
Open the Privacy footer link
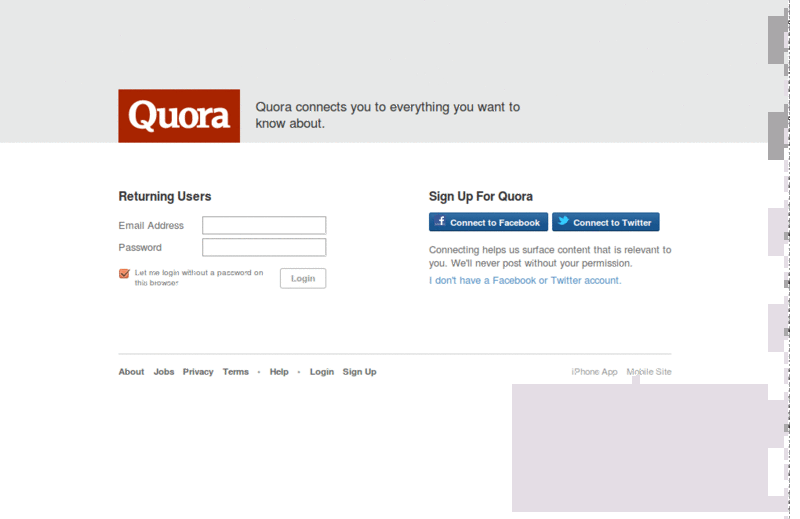point(198,372)
